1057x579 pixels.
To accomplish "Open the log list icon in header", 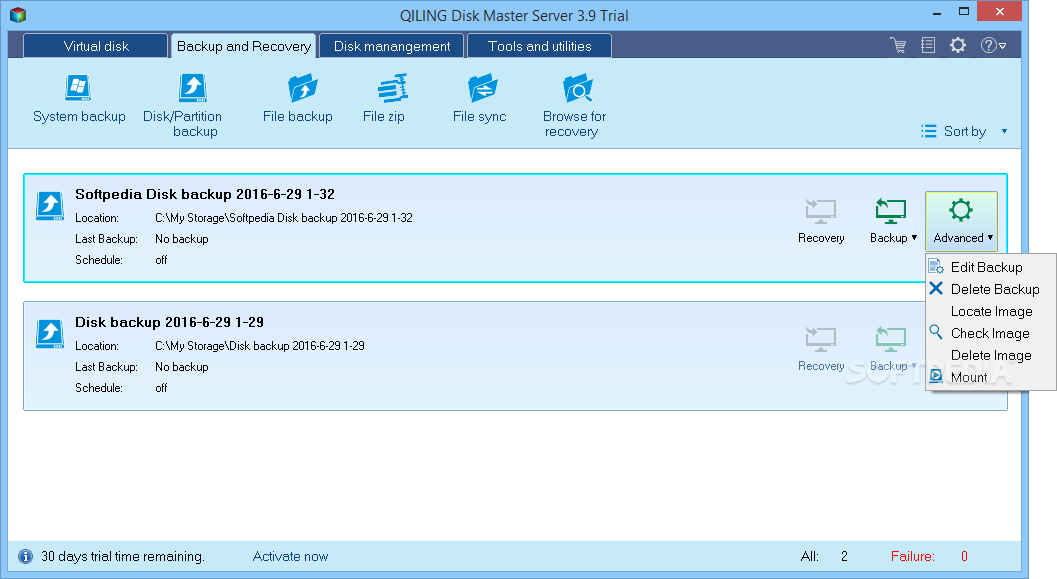I will pos(928,45).
